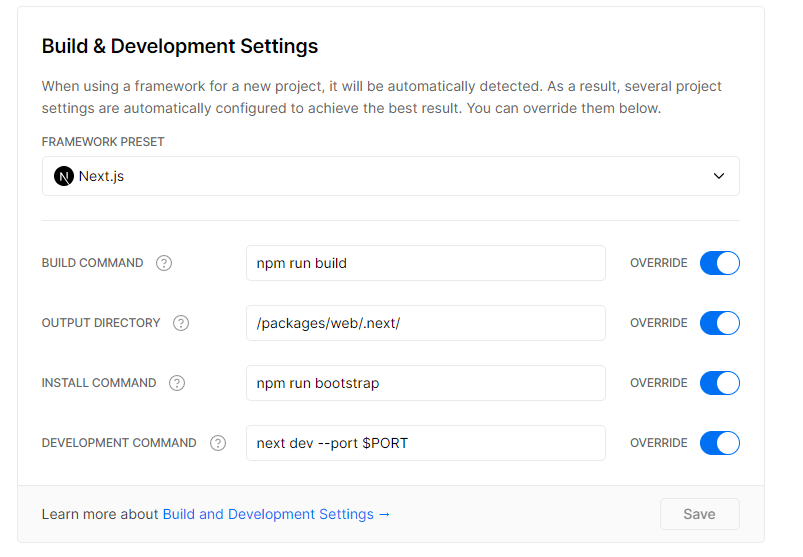803x557 pixels.
Task: Click the OVERRIDE label beside Development Command
Action: (659, 443)
